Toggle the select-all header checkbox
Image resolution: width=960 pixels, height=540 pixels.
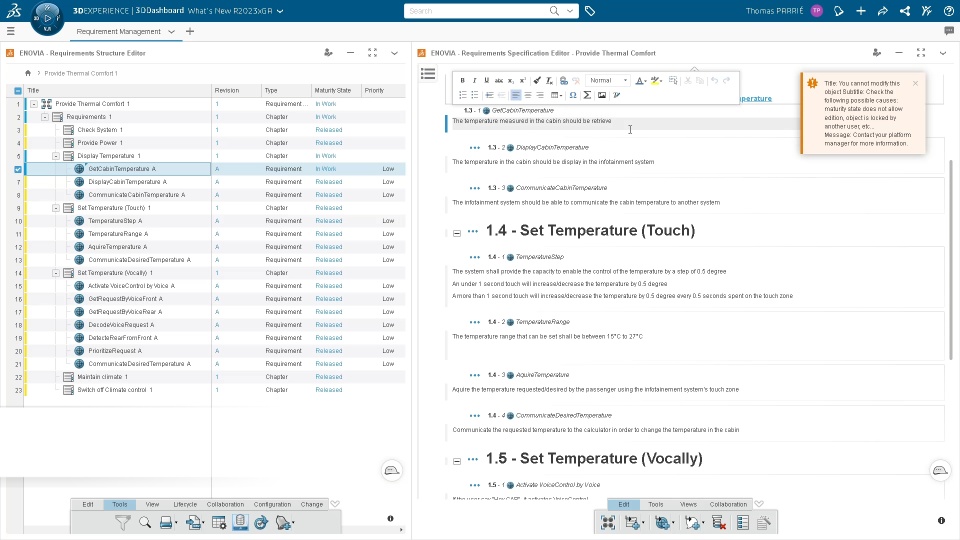(18, 91)
